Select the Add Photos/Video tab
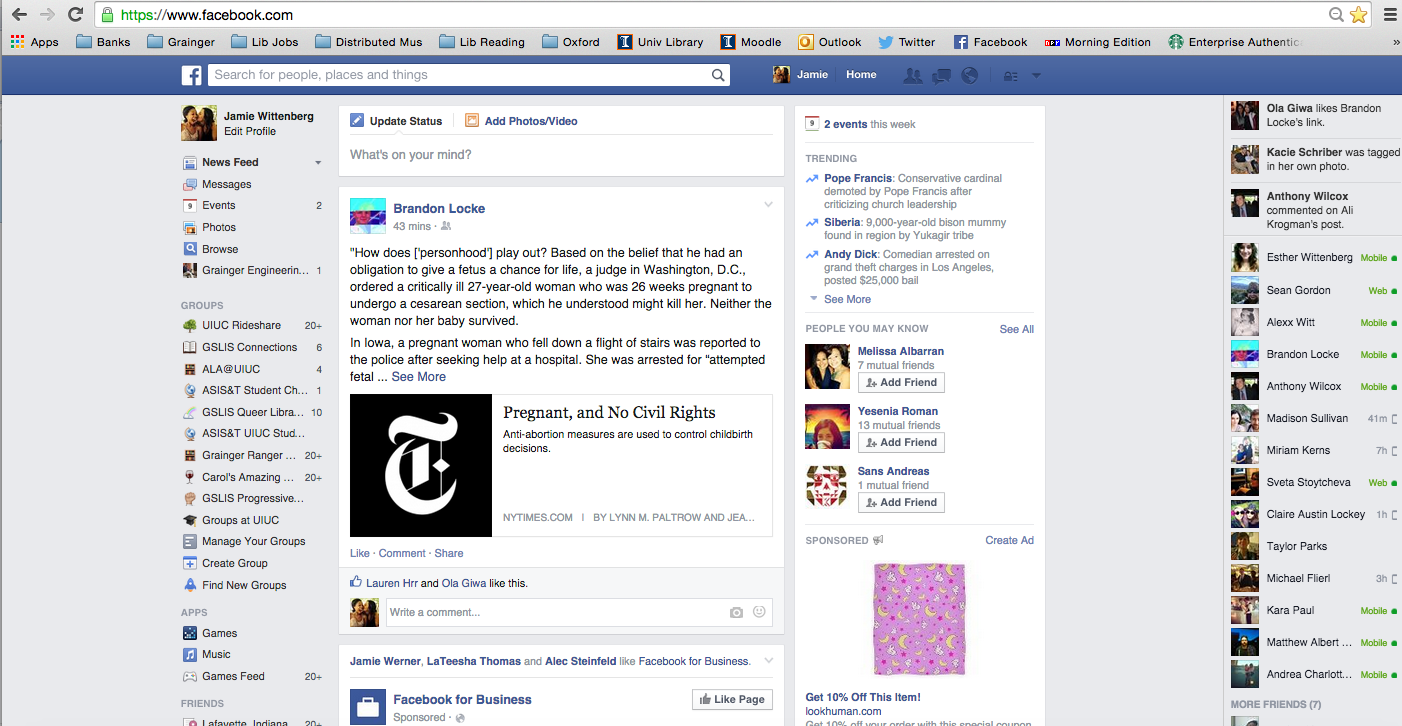Image resolution: width=1402 pixels, height=726 pixels. tap(521, 121)
